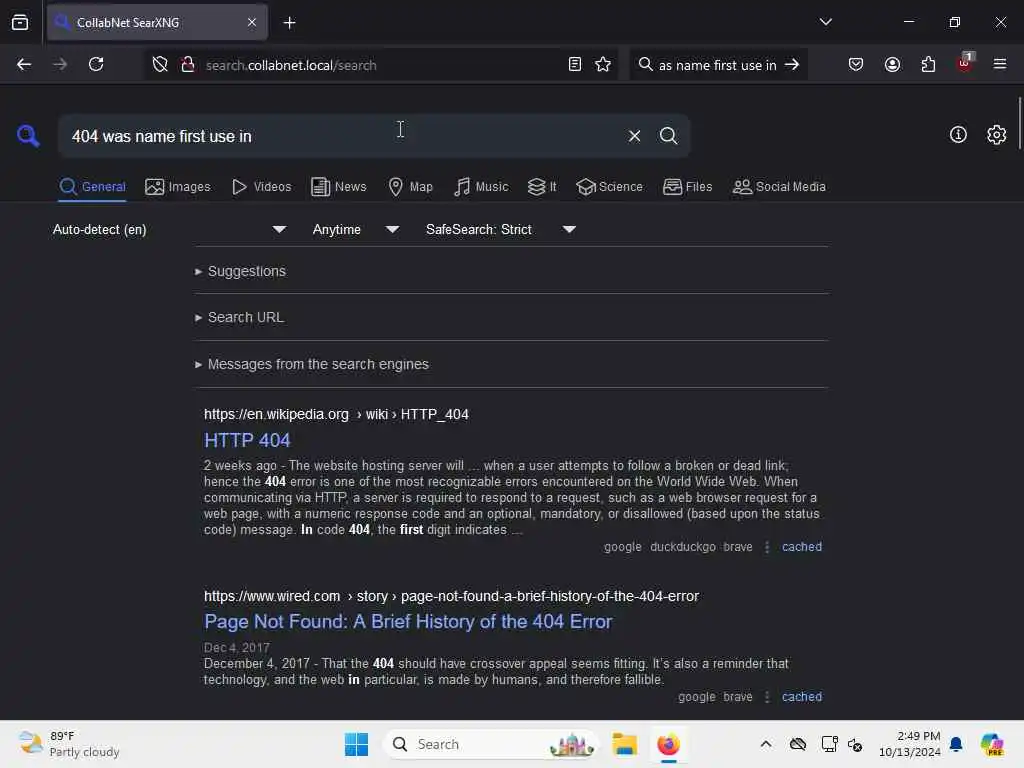Open Pocket save icon
This screenshot has height=768, width=1024.
click(x=856, y=64)
